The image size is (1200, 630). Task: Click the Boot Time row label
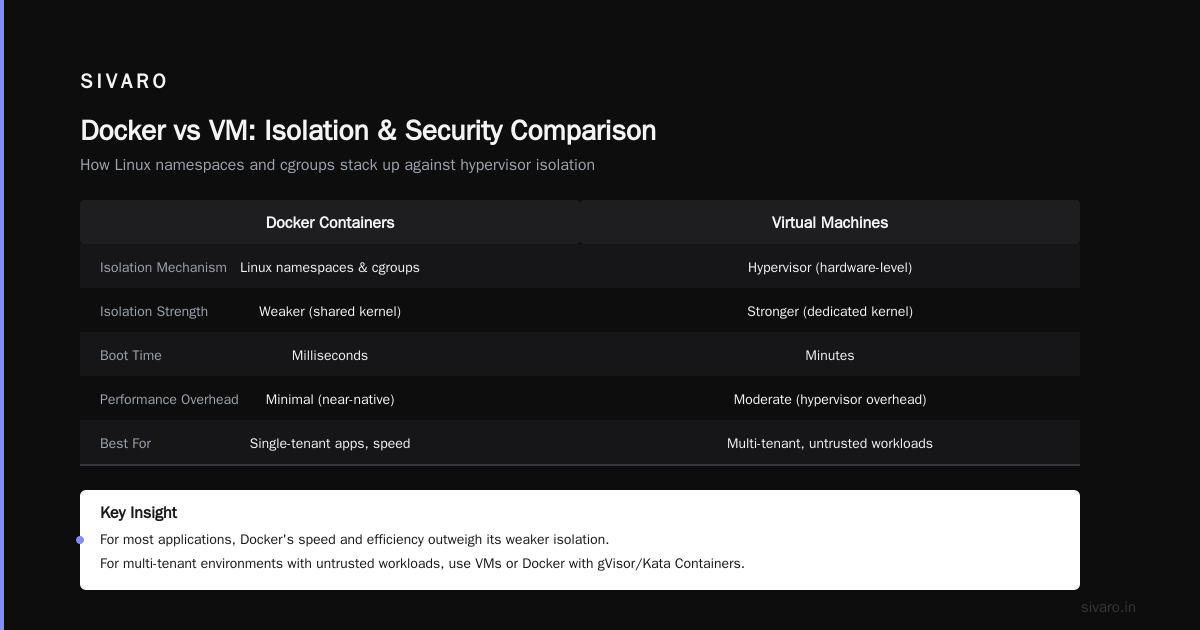click(131, 356)
